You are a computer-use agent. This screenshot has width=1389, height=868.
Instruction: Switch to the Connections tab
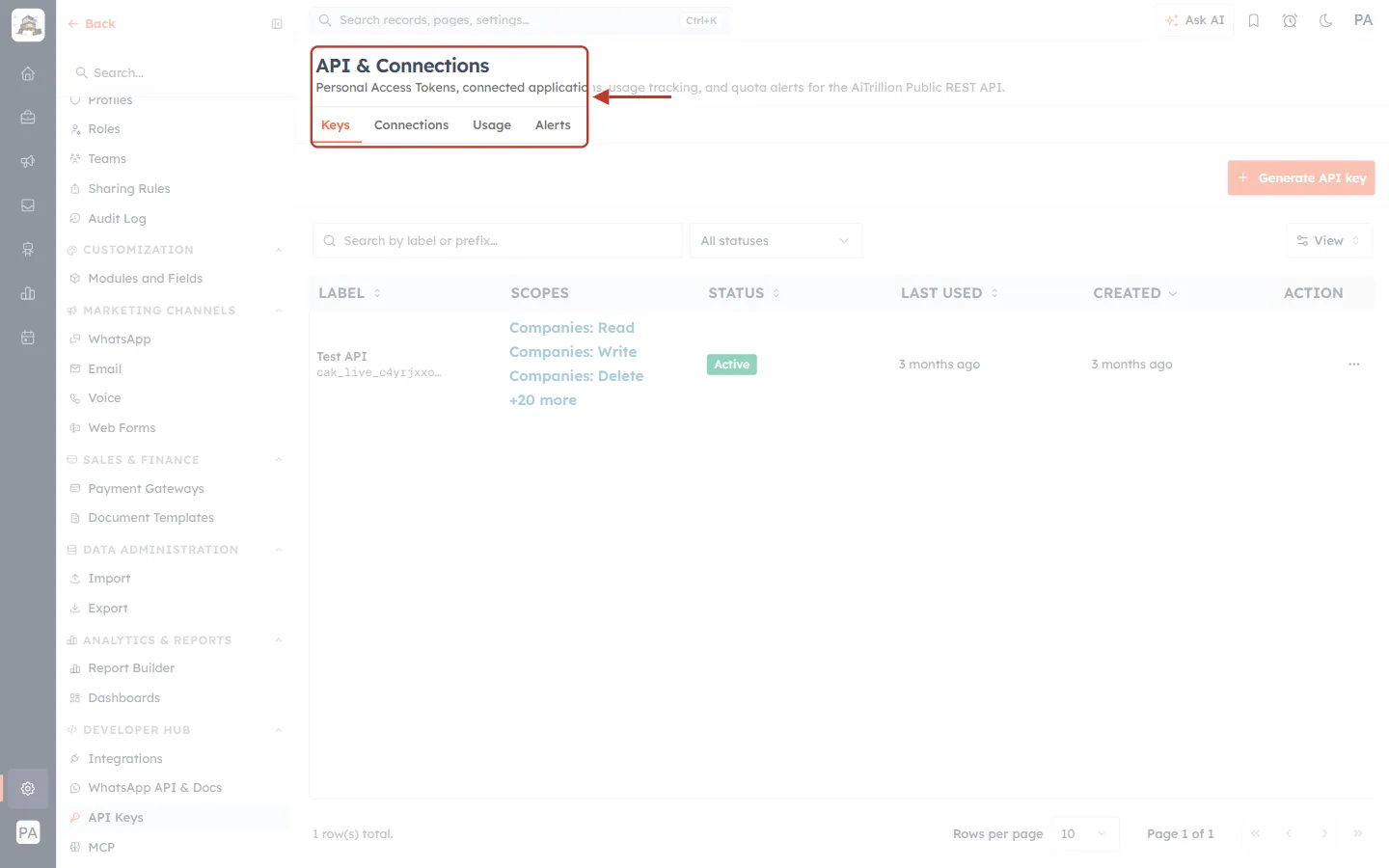click(411, 125)
